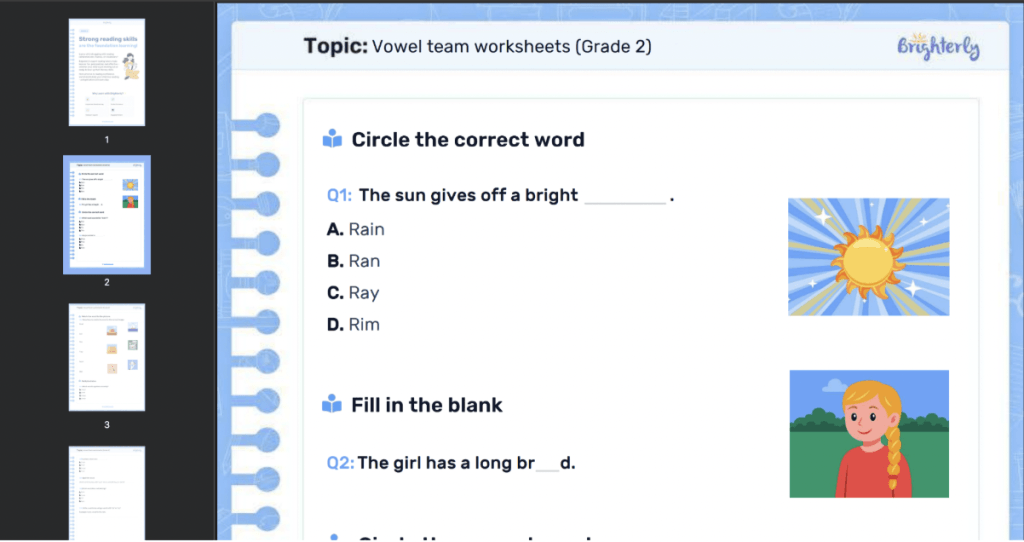Viewport: 1024px width, 542px height.
Task: Click the page number 2 label under the thumbnail
Action: point(107,282)
